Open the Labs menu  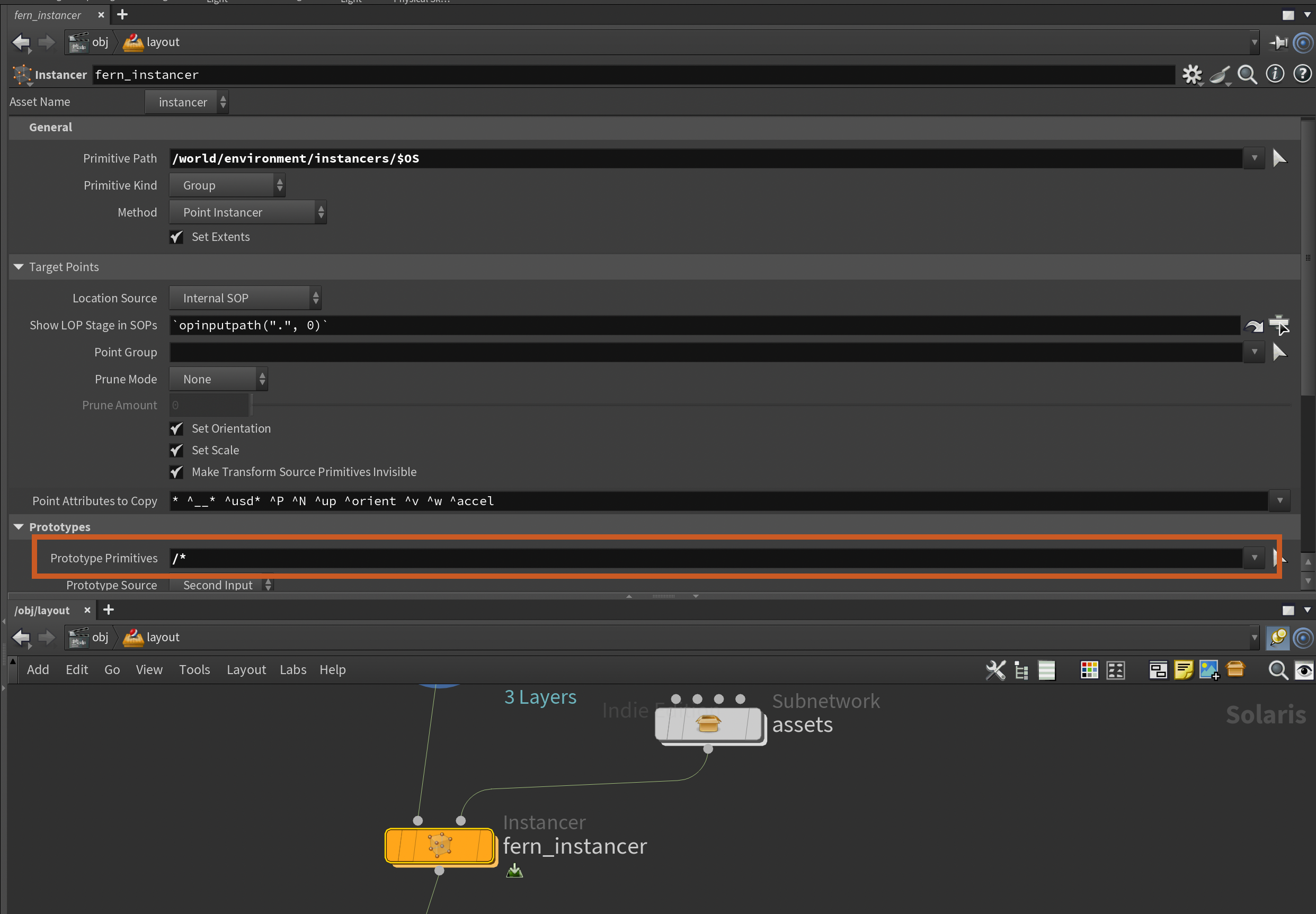(293, 669)
